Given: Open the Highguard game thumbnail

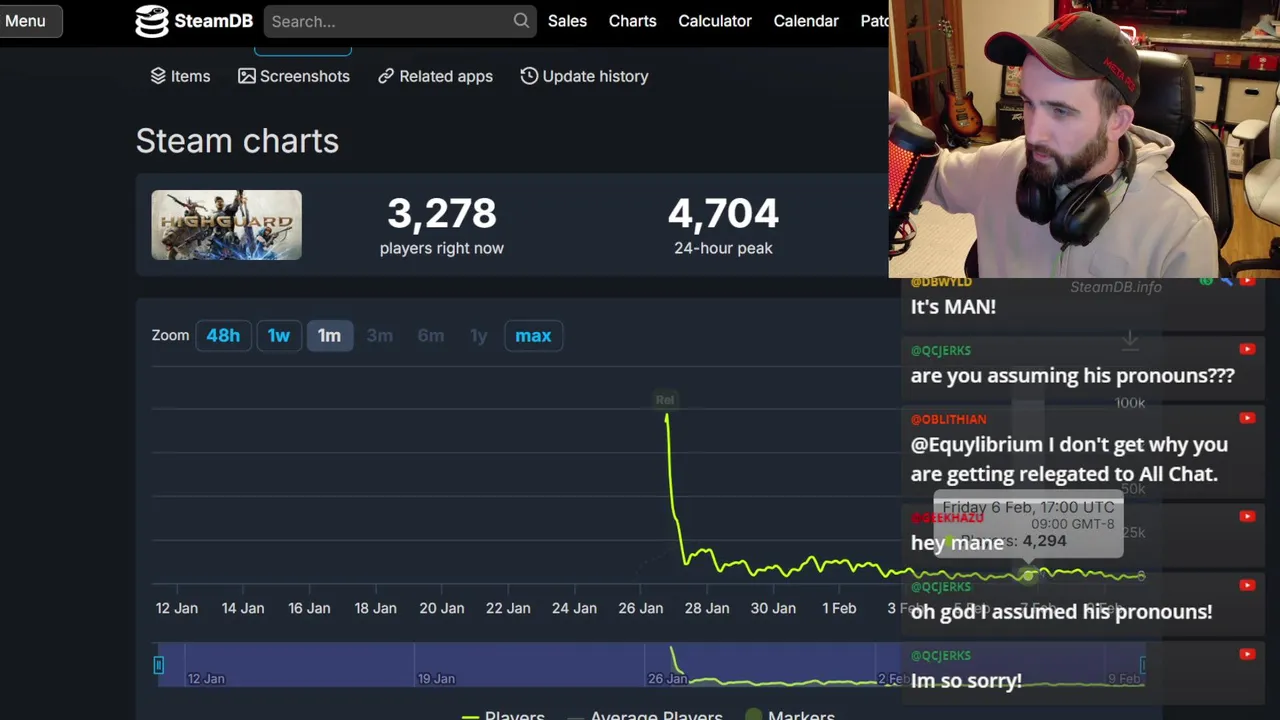Looking at the screenshot, I should point(226,225).
